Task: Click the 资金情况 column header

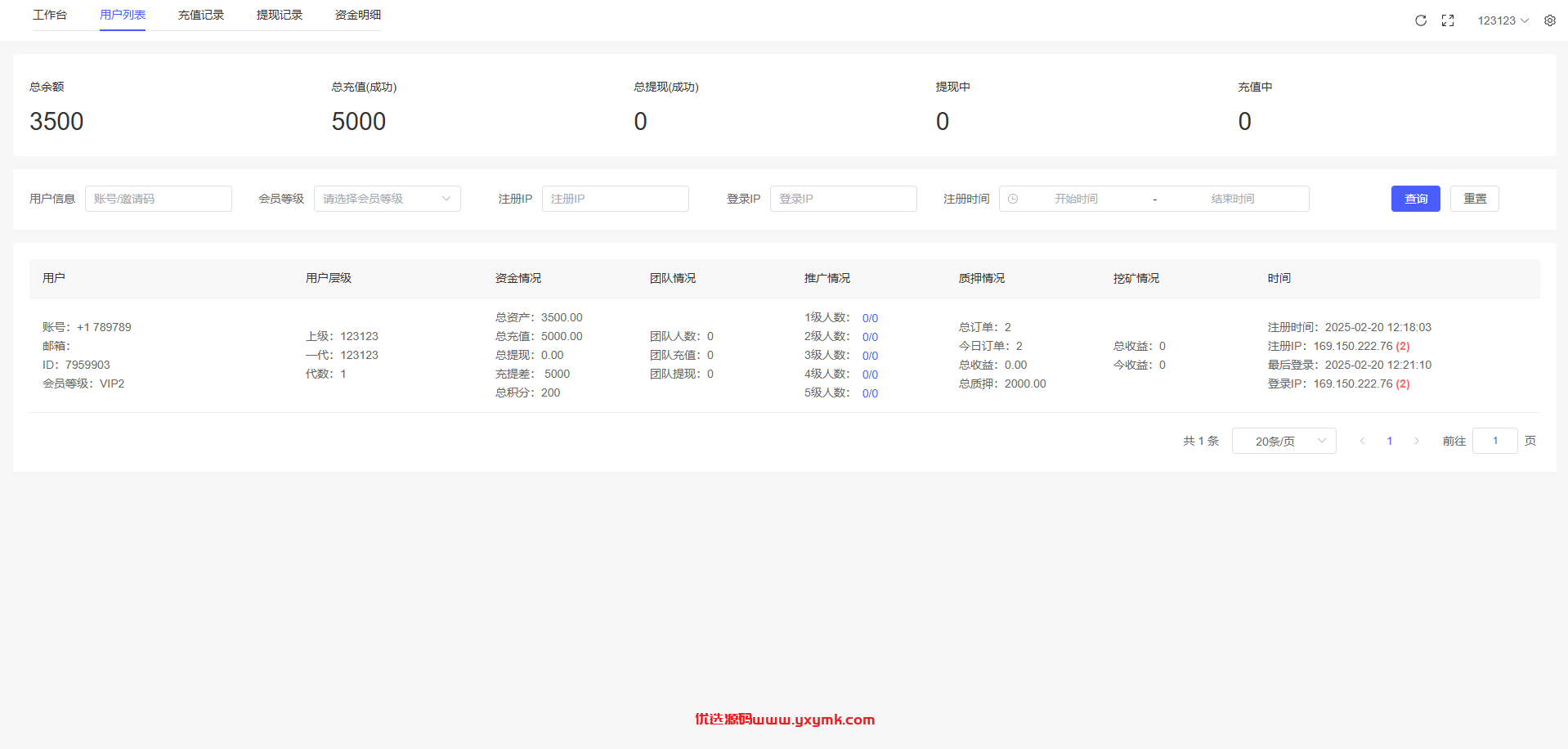Action: (x=518, y=278)
